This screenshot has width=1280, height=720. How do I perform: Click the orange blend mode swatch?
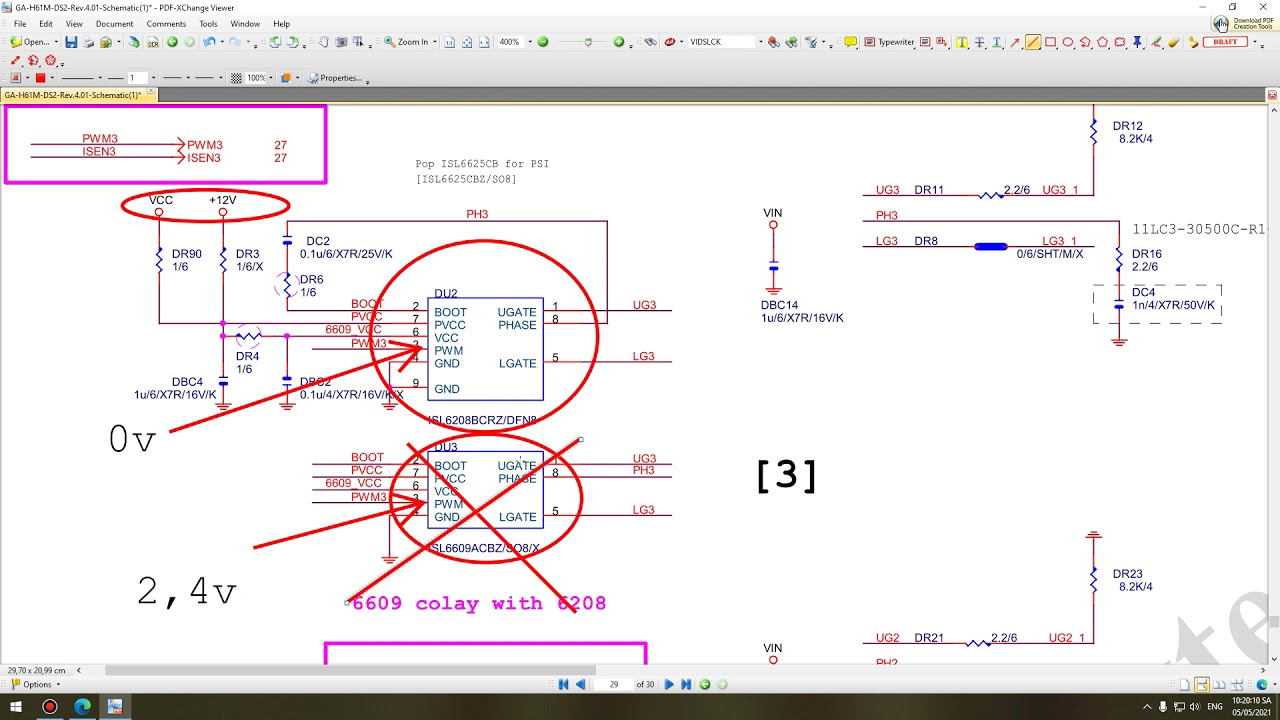click(286, 78)
